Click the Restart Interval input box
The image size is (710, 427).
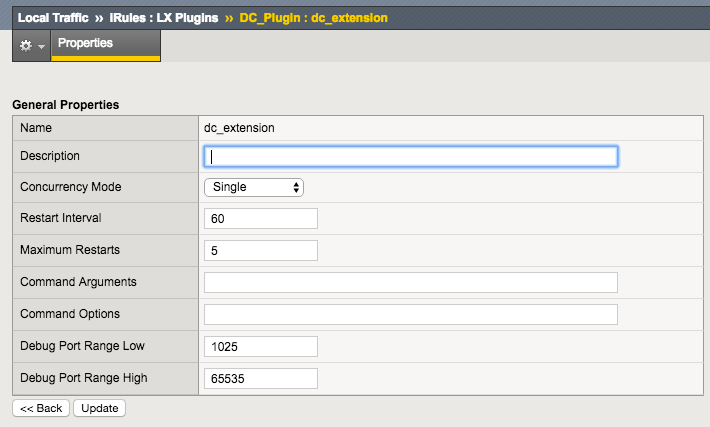[x=260, y=218]
